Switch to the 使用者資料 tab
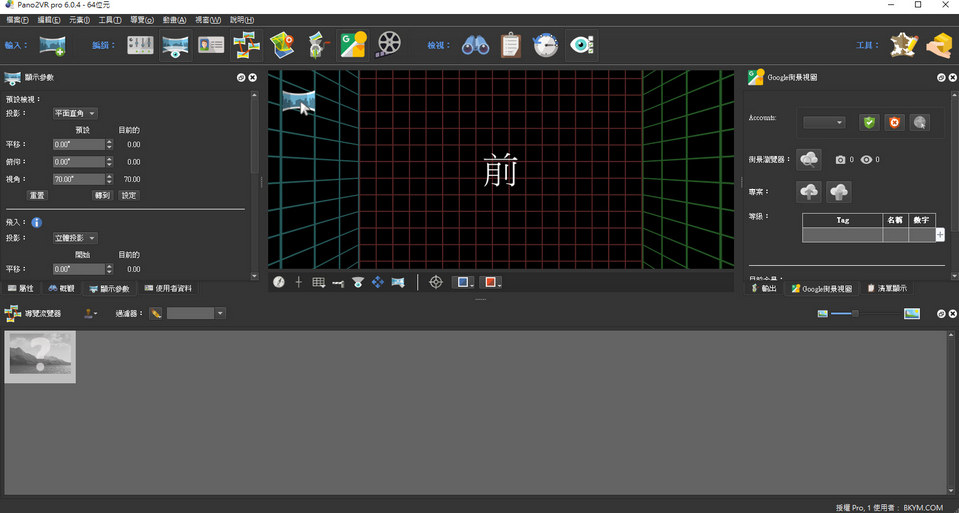Image resolution: width=959 pixels, height=513 pixels. pyautogui.click(x=168, y=288)
